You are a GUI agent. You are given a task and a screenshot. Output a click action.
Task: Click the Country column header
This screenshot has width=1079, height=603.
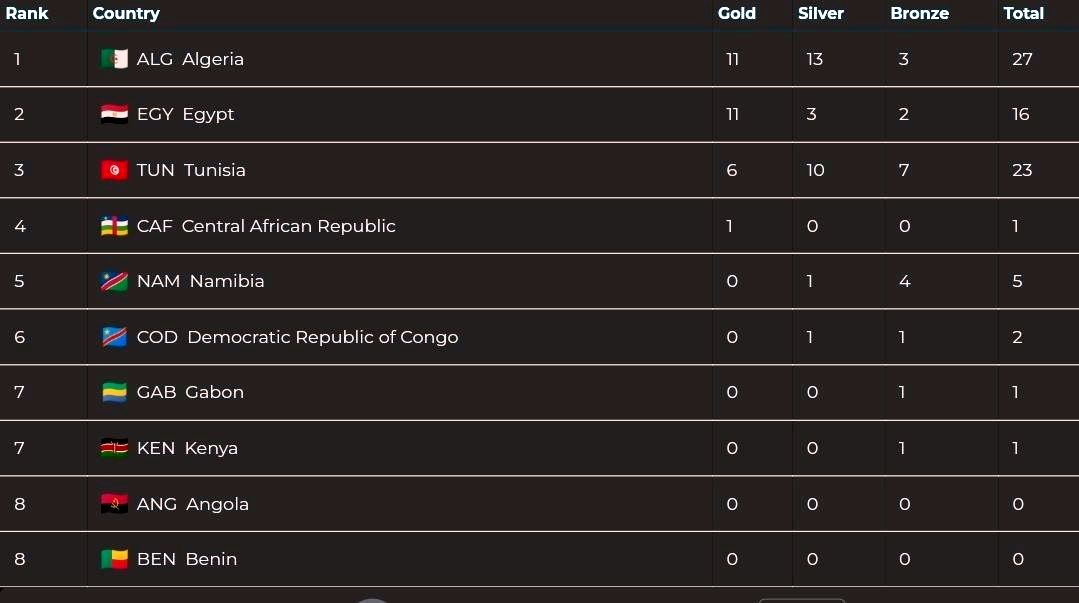(126, 13)
